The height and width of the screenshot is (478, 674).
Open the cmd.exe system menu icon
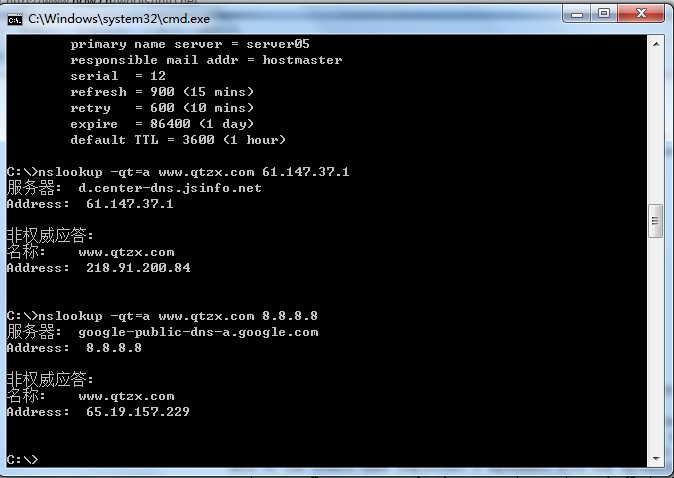click(15, 15)
